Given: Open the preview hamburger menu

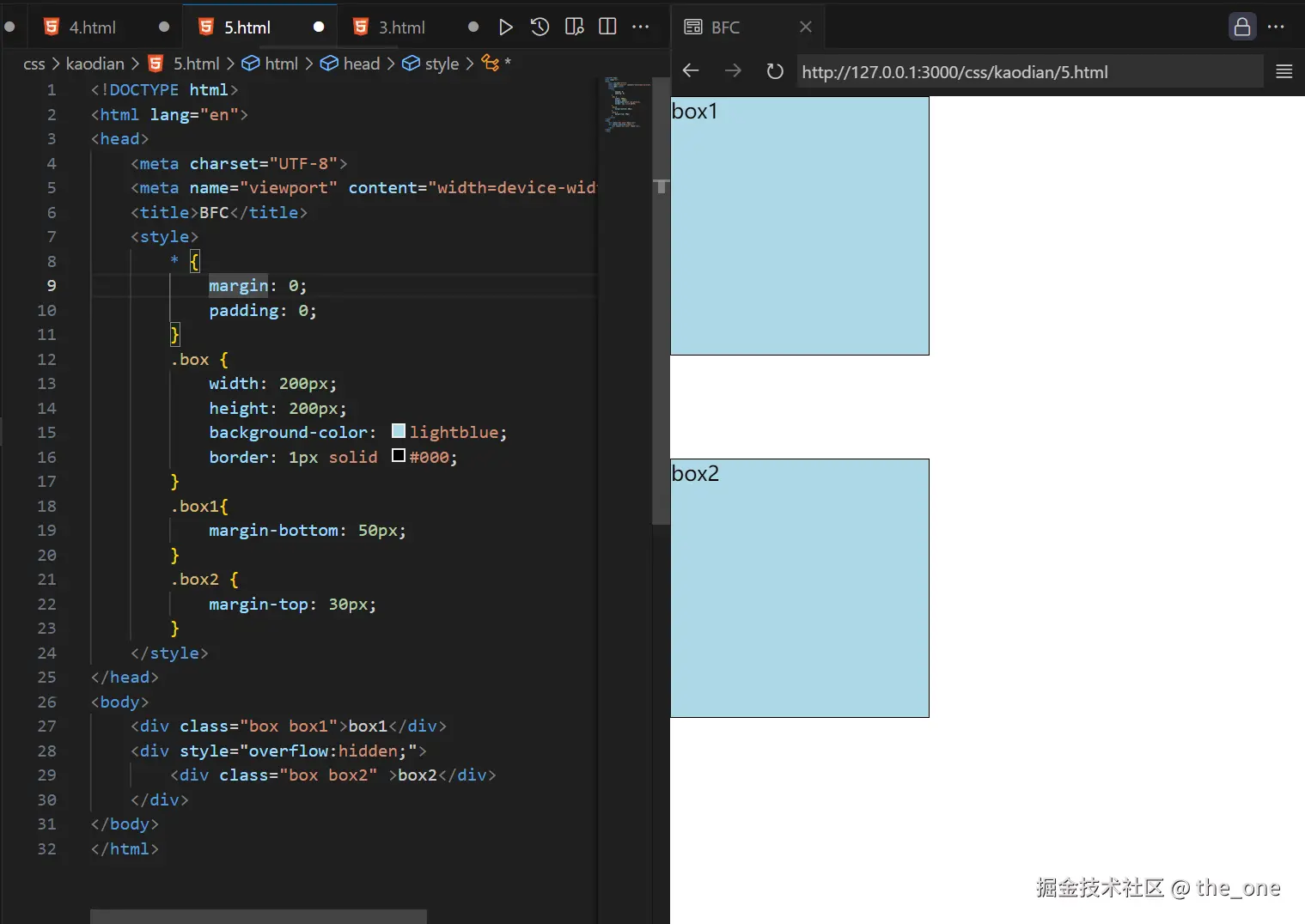Looking at the screenshot, I should tap(1284, 72).
